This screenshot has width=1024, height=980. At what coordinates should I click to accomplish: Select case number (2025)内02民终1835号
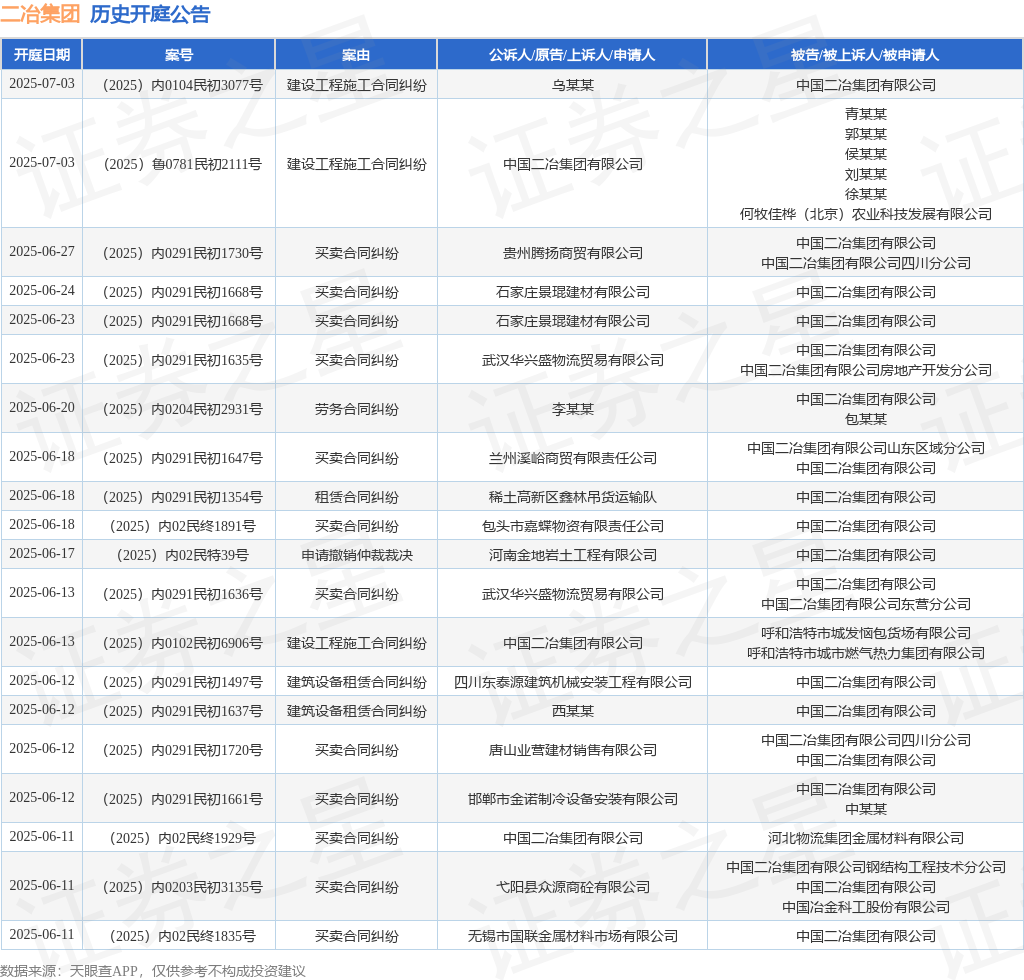coord(183,936)
